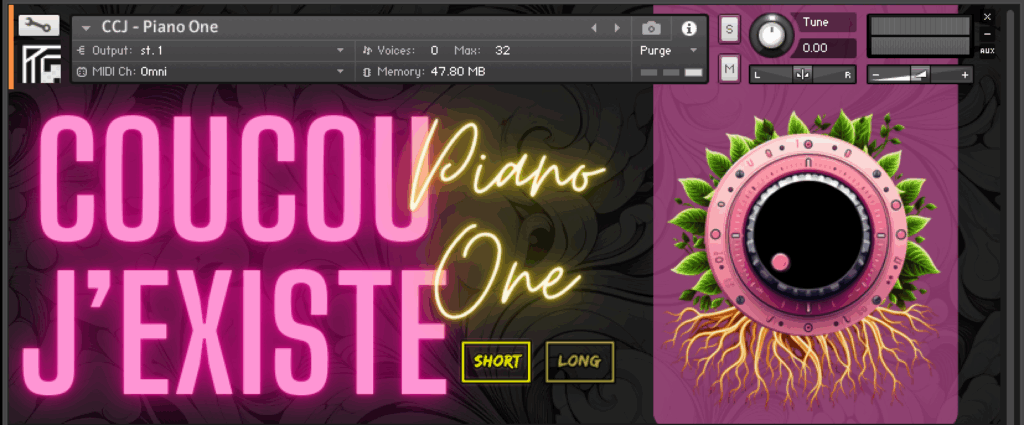The image size is (1024, 425).
Task: Close the instrument with the X button
Action: 987,17
